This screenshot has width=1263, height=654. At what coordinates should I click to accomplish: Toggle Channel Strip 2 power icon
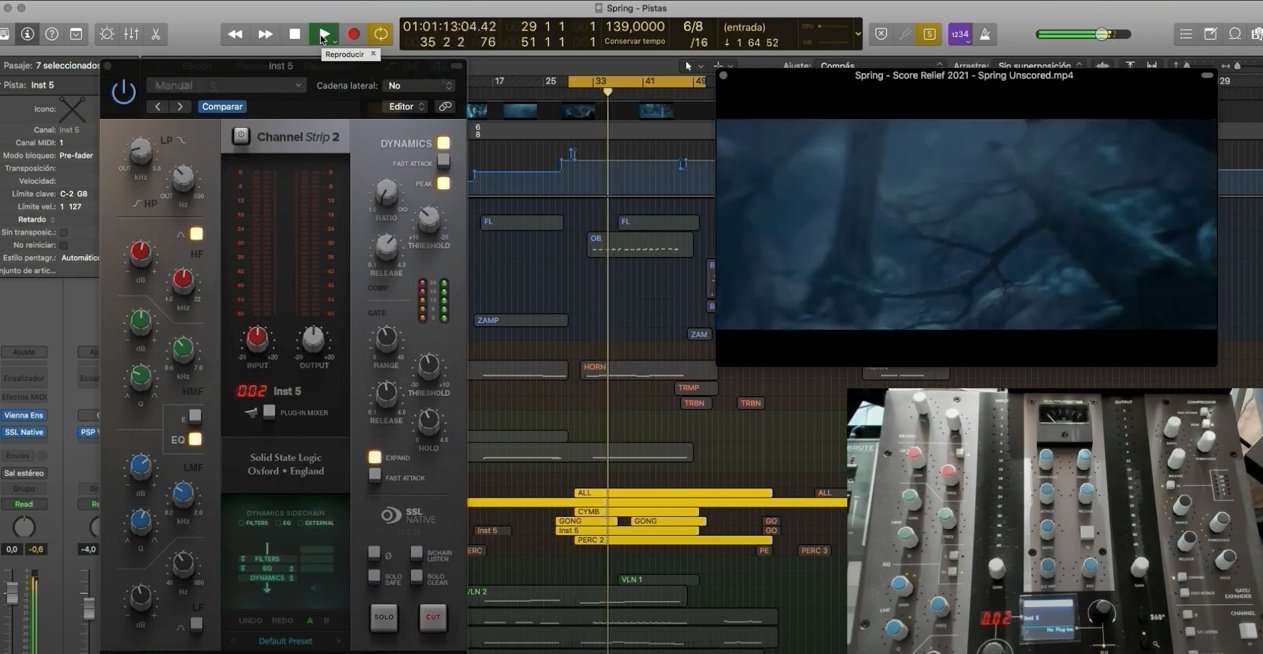pos(240,137)
